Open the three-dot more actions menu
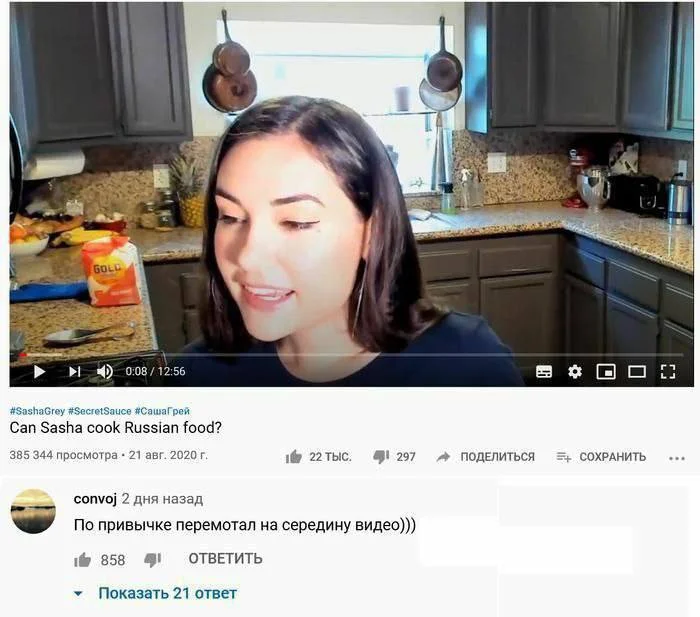 tap(677, 458)
